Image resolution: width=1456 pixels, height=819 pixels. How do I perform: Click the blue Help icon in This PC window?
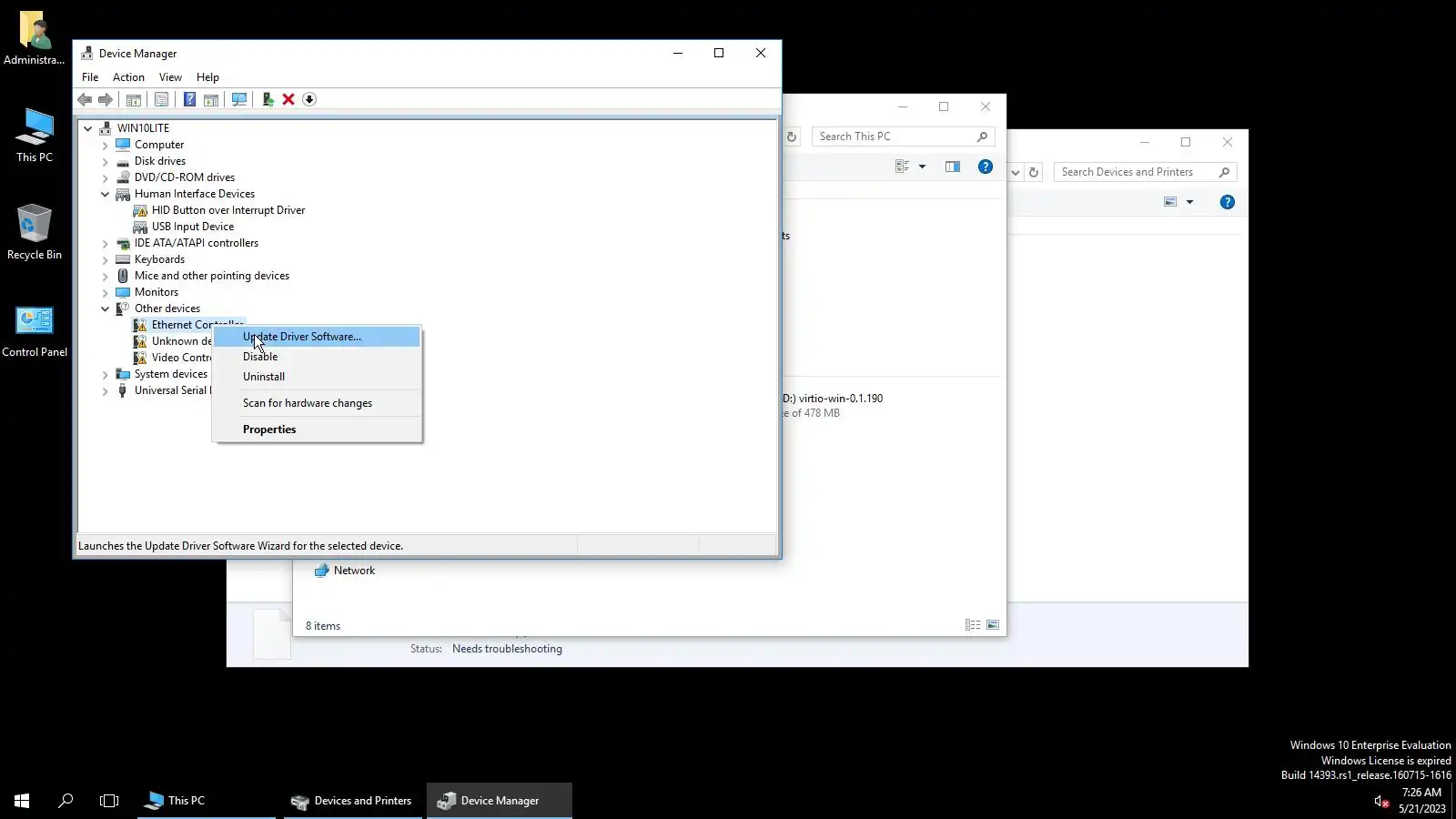click(x=986, y=167)
